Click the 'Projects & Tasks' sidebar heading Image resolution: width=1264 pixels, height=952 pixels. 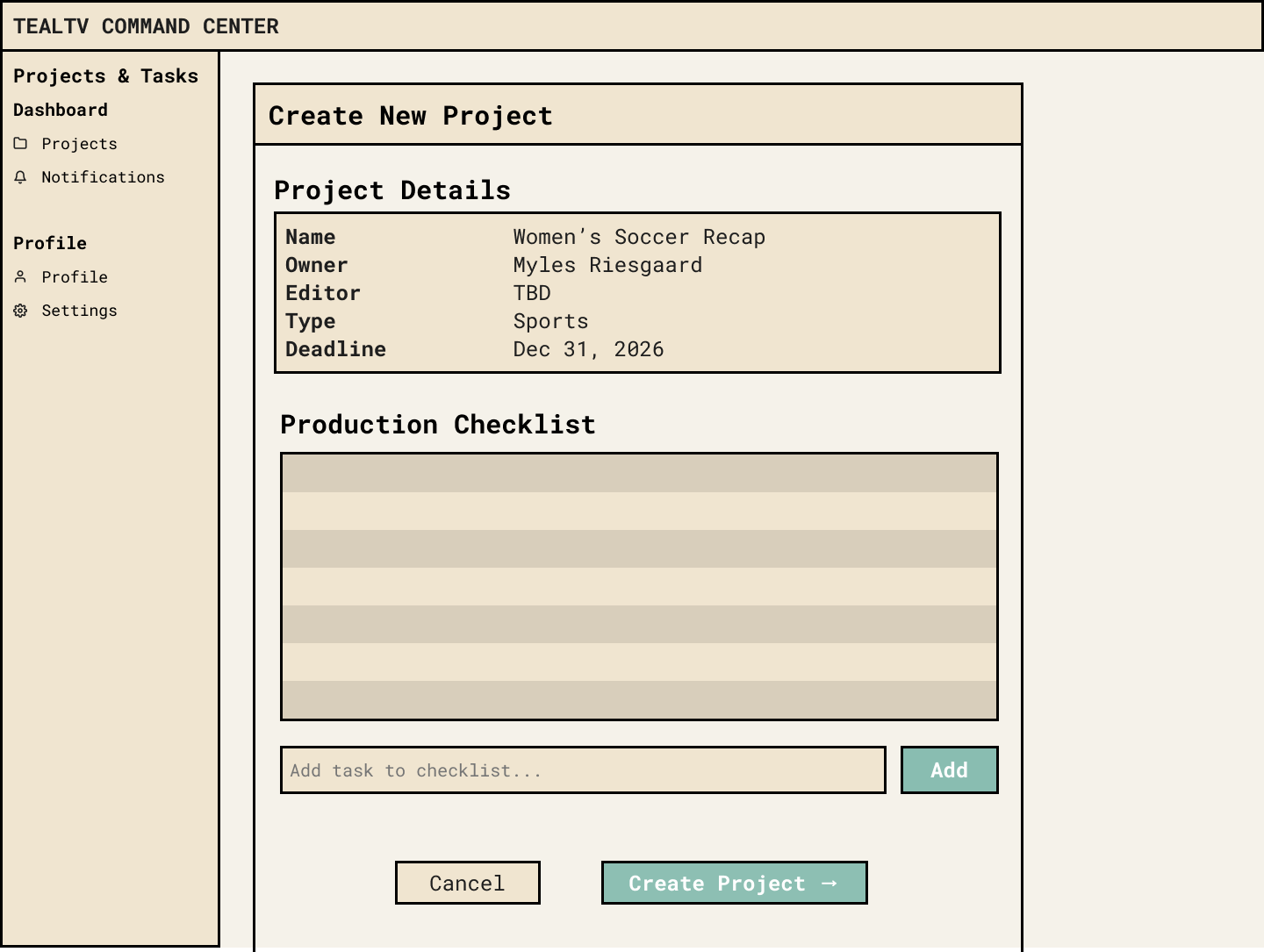click(x=105, y=76)
